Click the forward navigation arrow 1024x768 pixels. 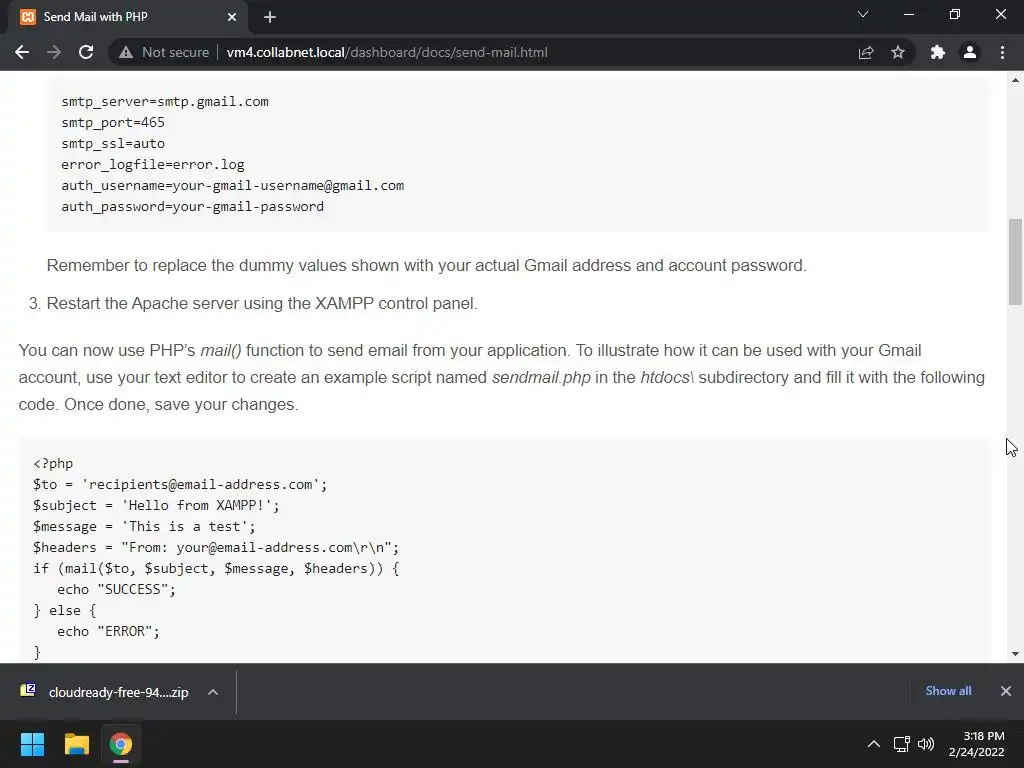54,52
